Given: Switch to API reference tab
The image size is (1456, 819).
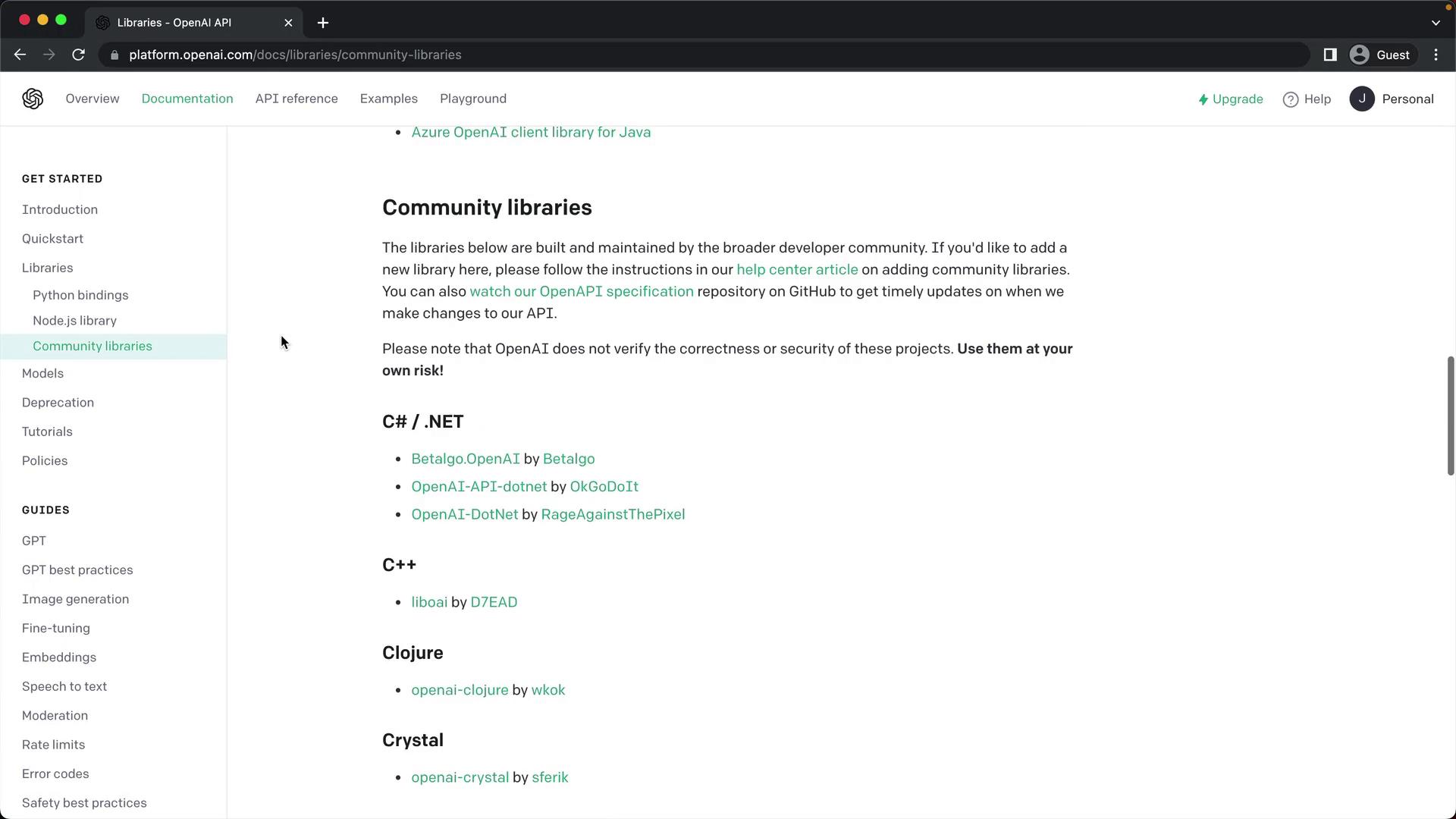Looking at the screenshot, I should click(297, 99).
